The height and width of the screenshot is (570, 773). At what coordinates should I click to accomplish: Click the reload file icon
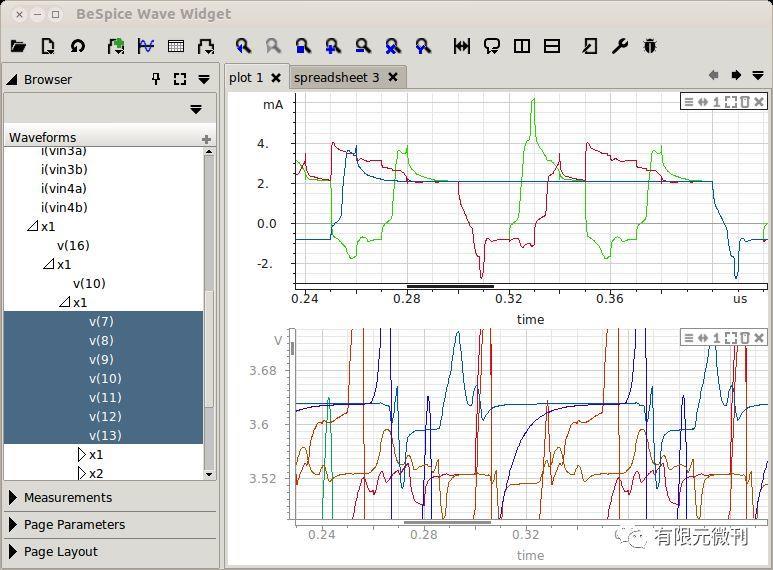click(x=77, y=46)
